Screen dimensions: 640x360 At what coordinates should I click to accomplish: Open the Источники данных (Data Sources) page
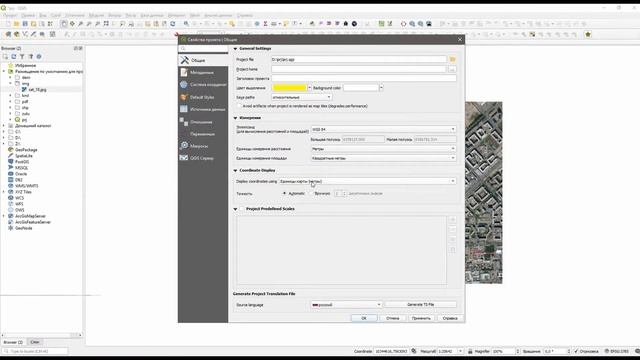click(203, 109)
